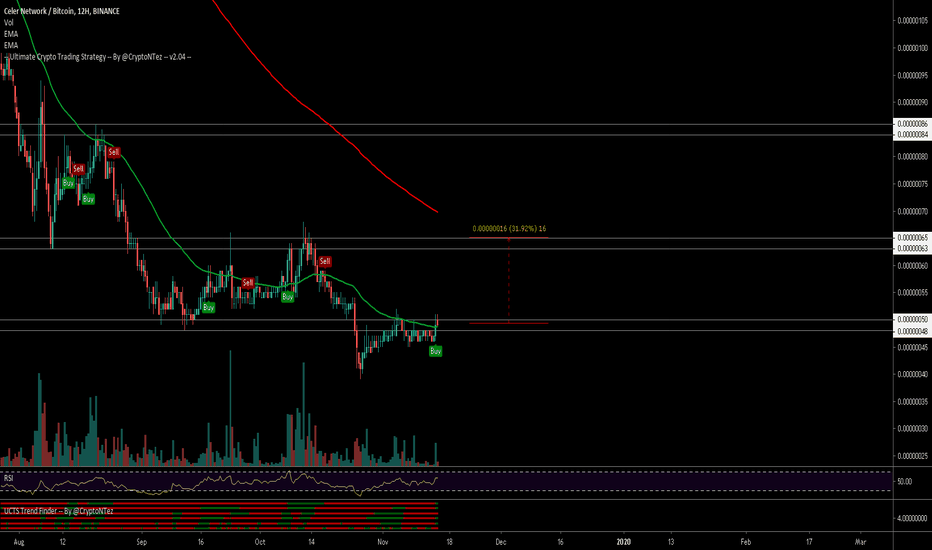This screenshot has width=932, height=550.
Task: Click the highlighted price label 0.00000084
Action: pyautogui.click(x=912, y=134)
